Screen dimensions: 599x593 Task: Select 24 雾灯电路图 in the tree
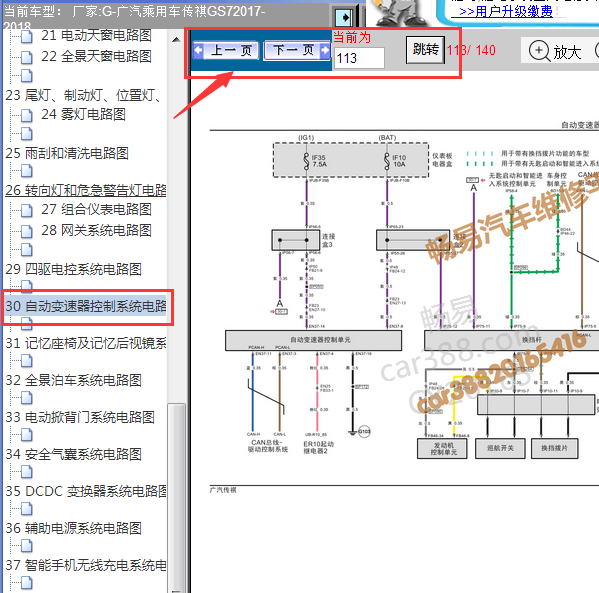click(83, 114)
